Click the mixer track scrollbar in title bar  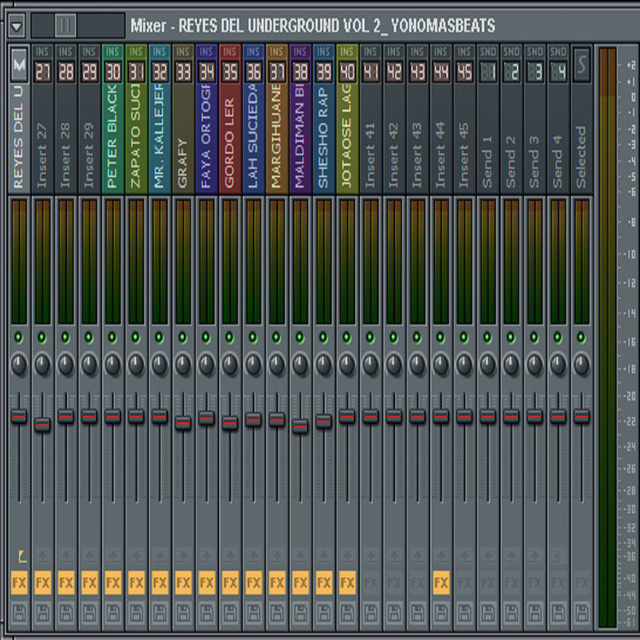(x=65, y=25)
